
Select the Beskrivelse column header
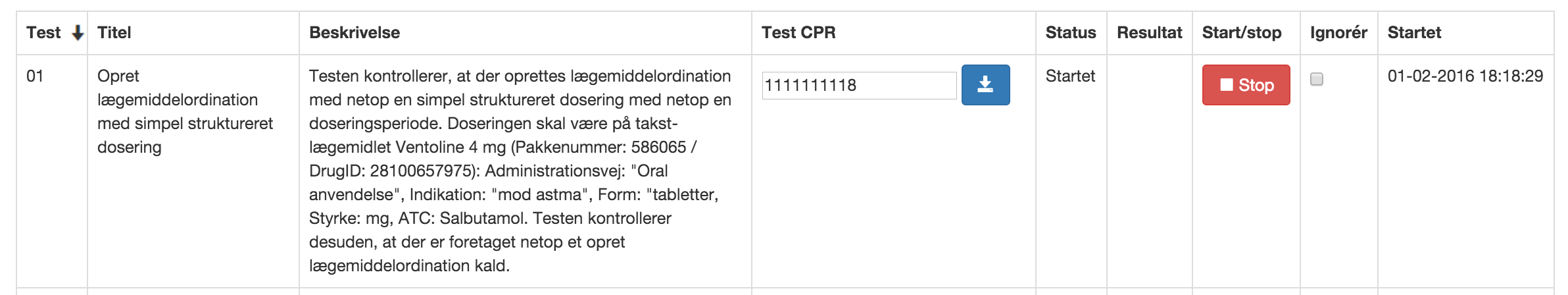355,33
